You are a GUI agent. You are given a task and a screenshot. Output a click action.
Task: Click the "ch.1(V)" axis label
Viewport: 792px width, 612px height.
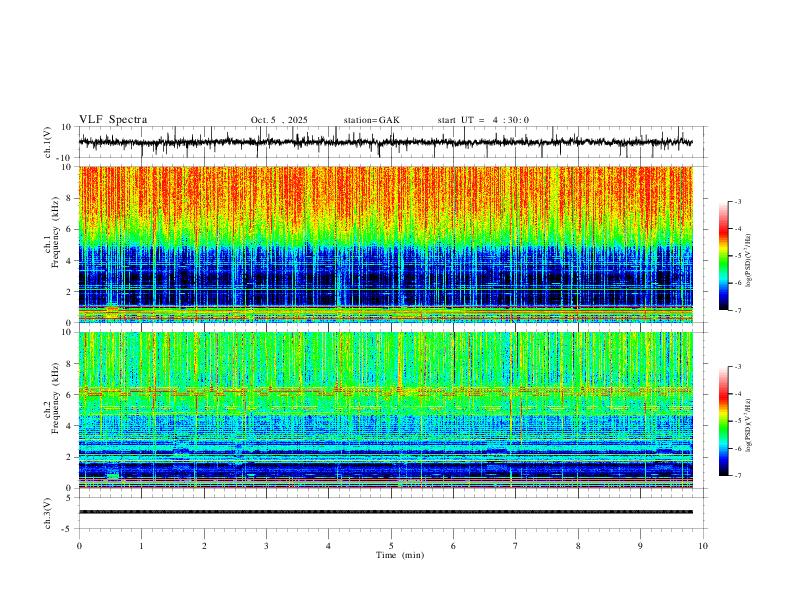tap(48, 142)
